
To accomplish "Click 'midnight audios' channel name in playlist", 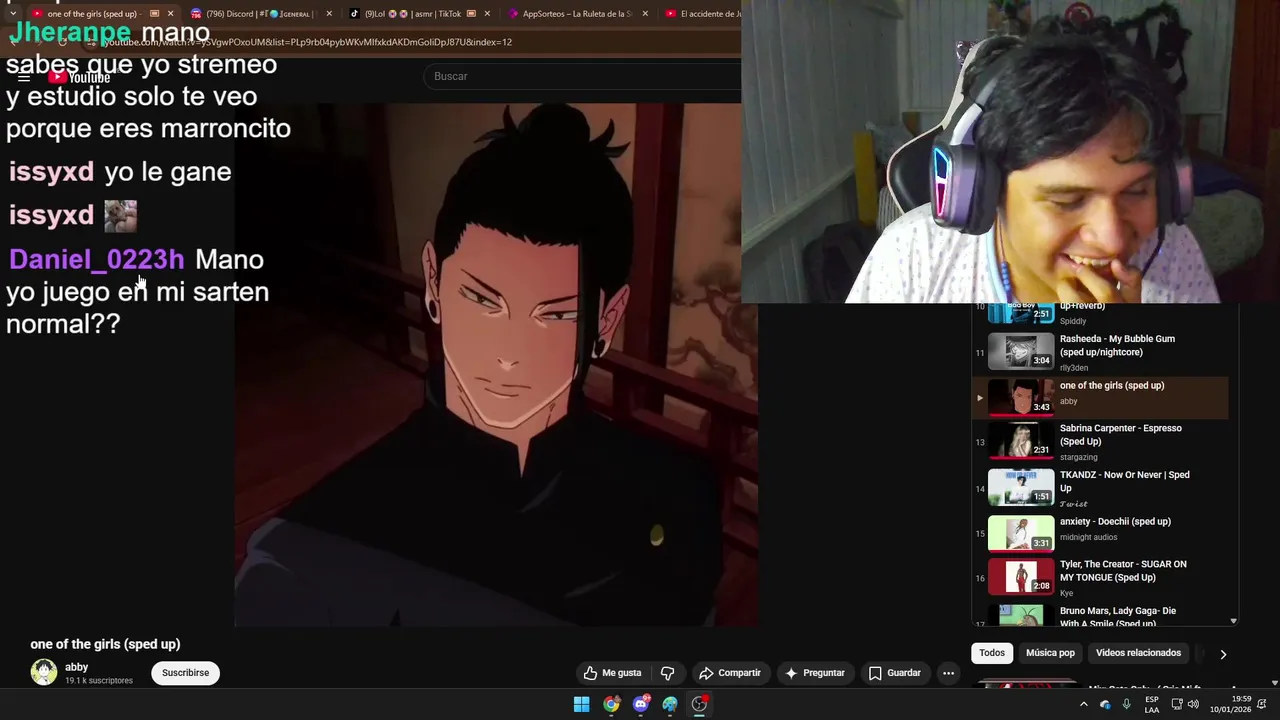I will point(1087,538).
